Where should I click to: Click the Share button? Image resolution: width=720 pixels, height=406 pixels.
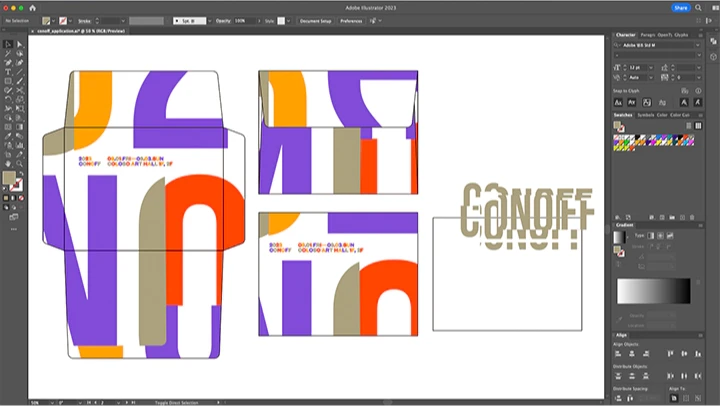[x=681, y=7]
